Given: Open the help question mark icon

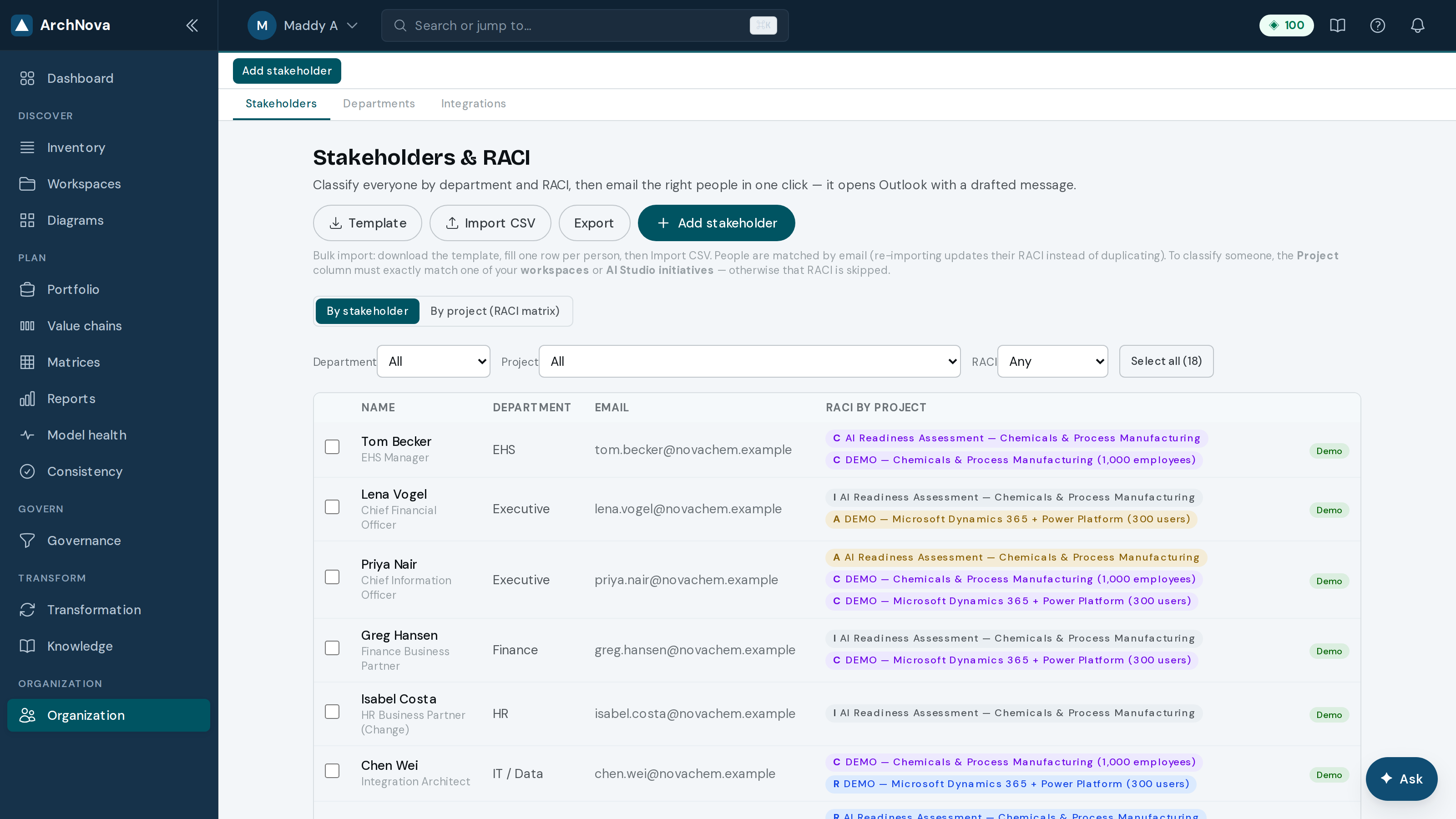Looking at the screenshot, I should point(1377,25).
